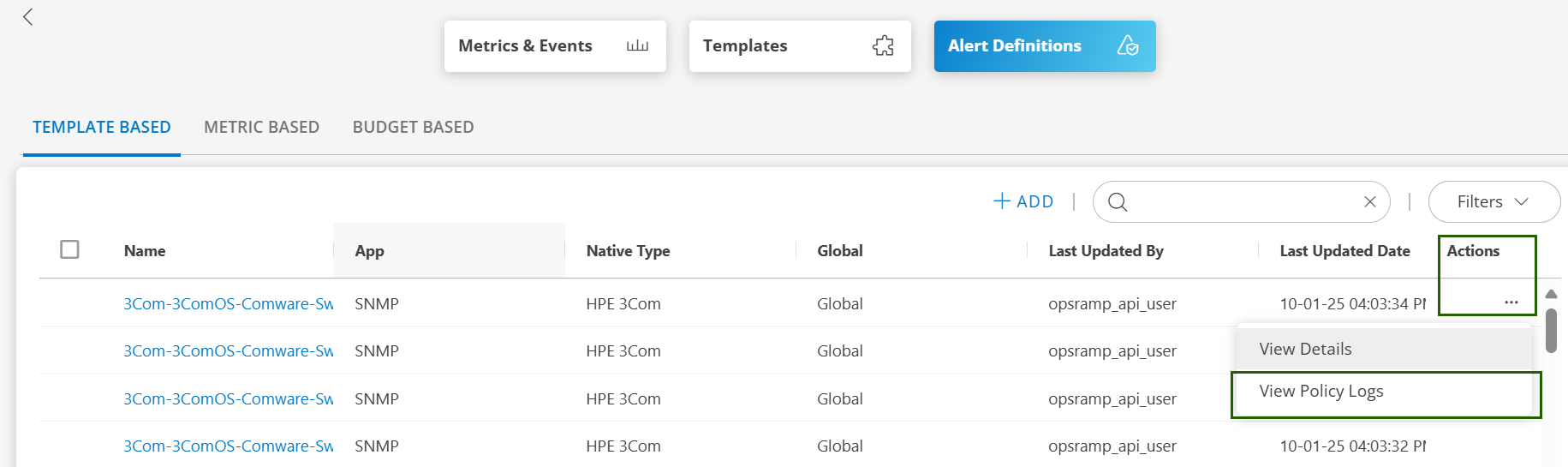This screenshot has height=467, width=1568.
Task: Toggle the select-all checkbox in table header
Action: 70,249
